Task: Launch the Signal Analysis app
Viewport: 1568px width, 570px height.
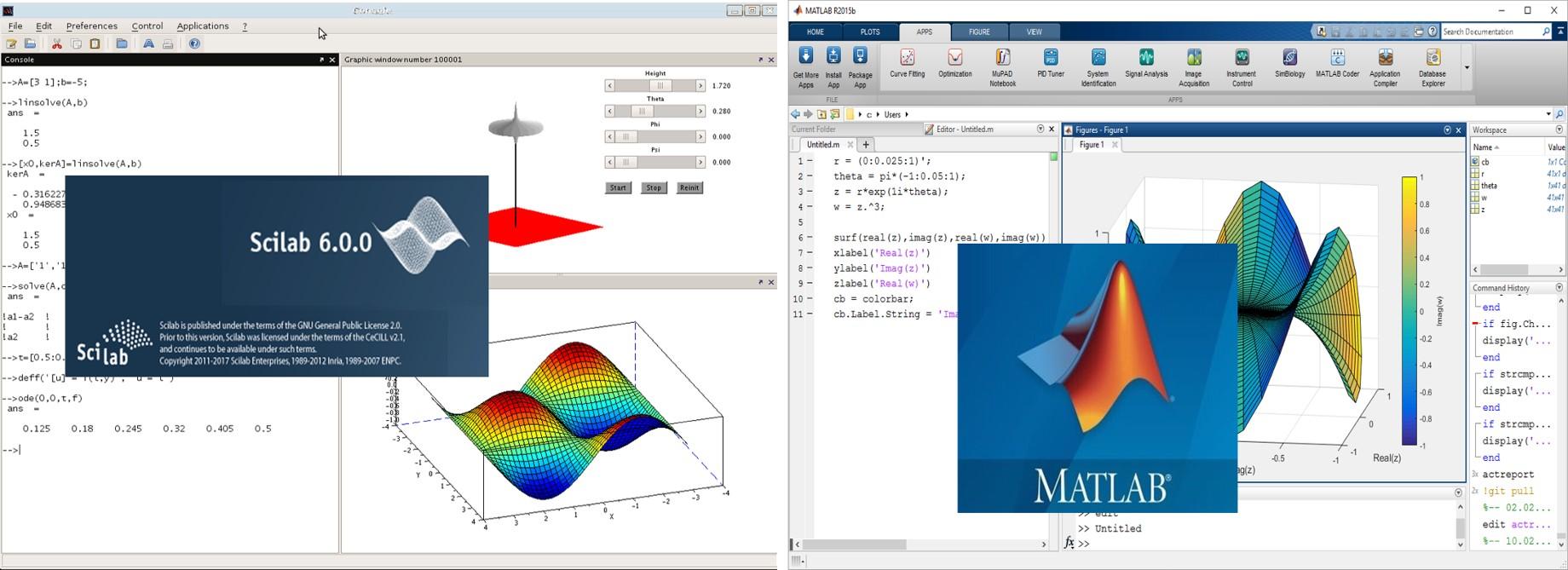Action: pyautogui.click(x=1146, y=63)
